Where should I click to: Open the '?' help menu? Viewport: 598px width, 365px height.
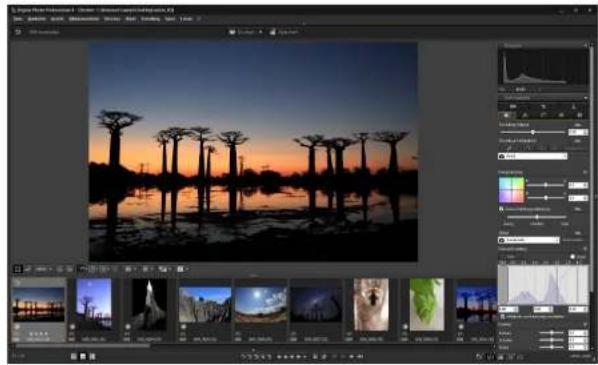199,19
